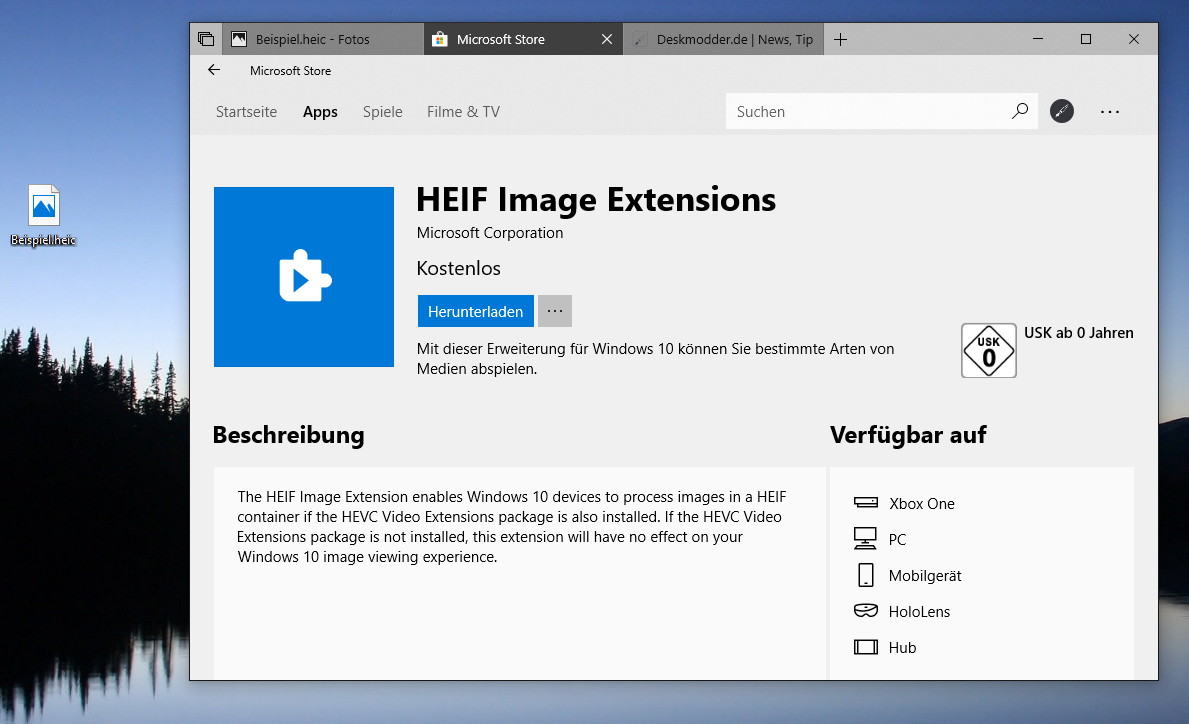Click the Xbox One console icon

(x=865, y=503)
